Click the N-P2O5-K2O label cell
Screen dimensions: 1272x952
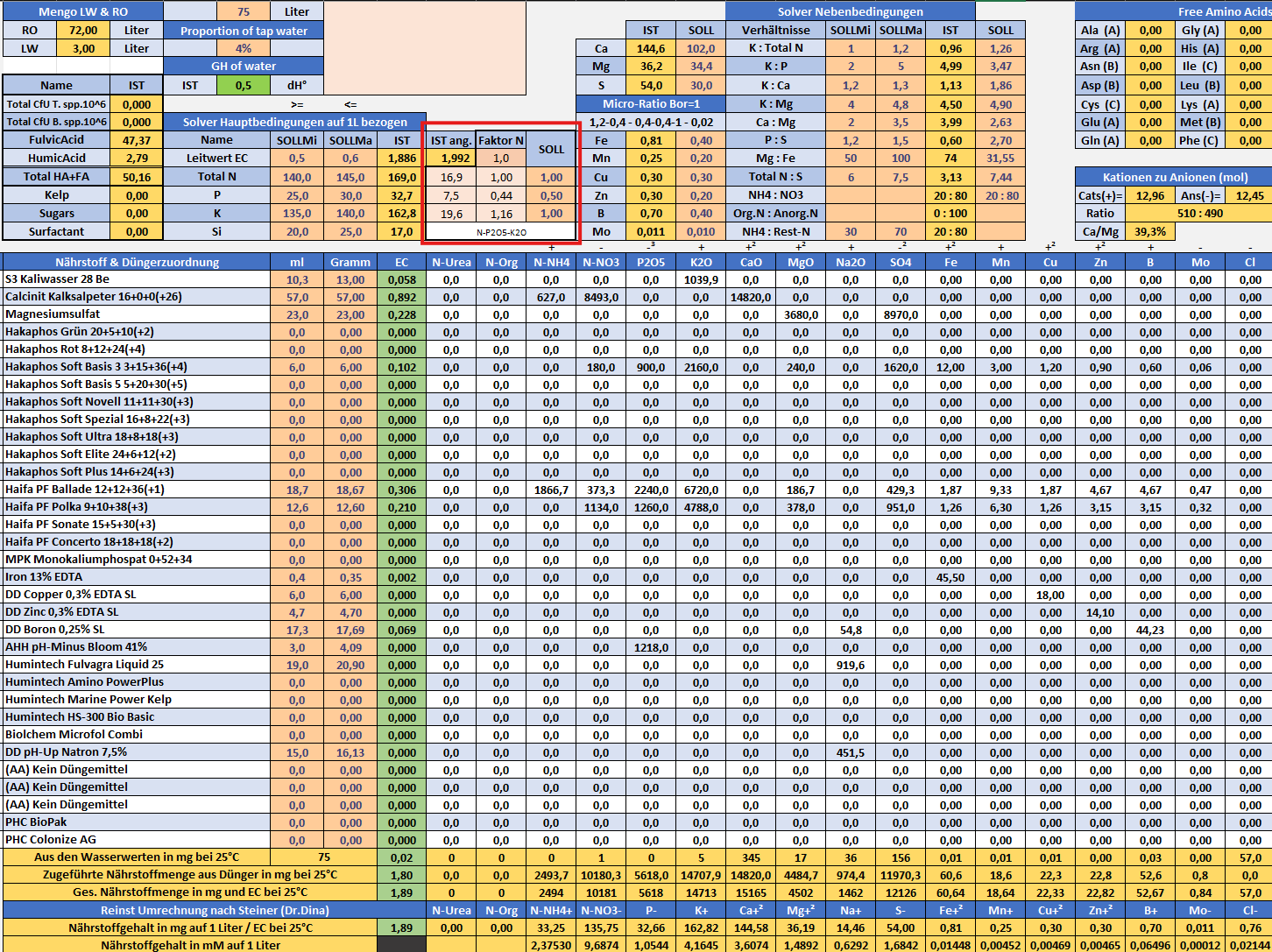click(501, 232)
